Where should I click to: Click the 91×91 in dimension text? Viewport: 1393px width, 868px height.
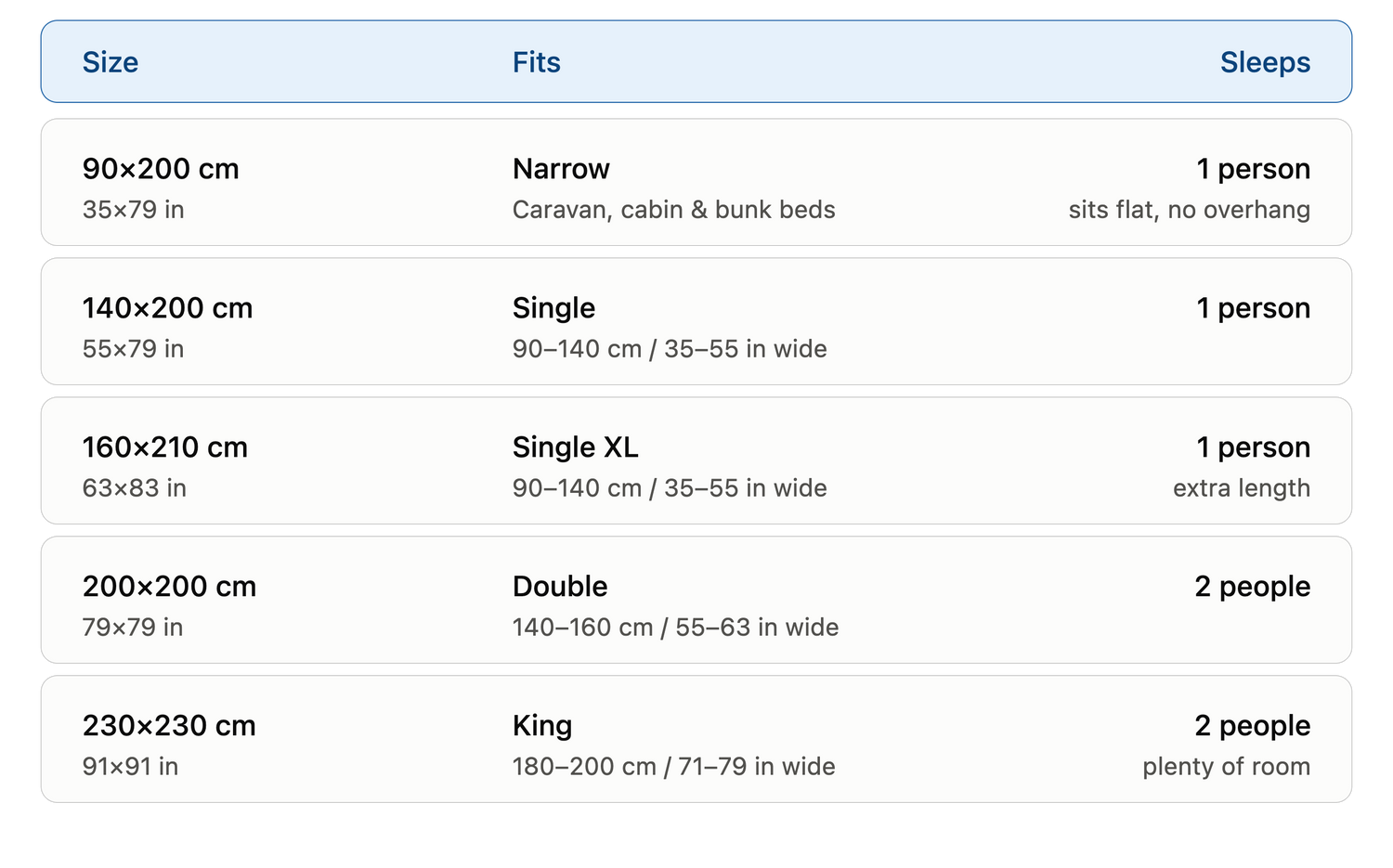[130, 767]
